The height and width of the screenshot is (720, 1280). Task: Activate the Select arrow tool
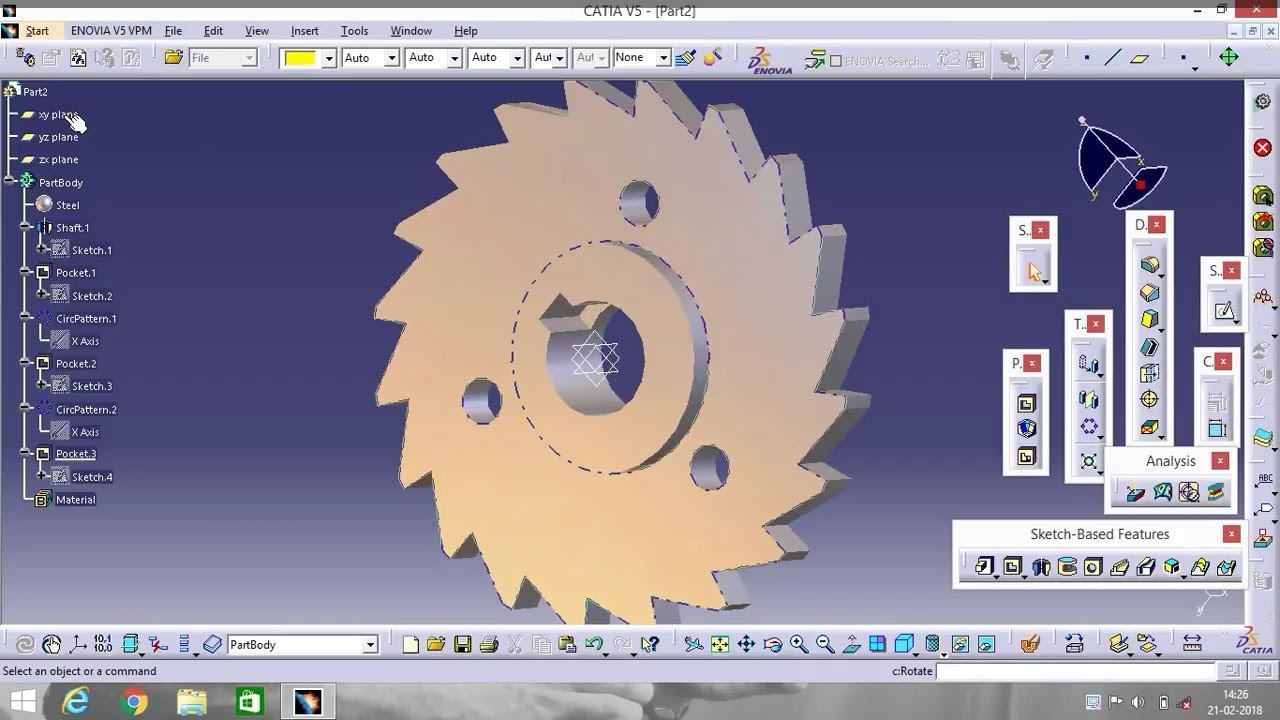(1033, 270)
